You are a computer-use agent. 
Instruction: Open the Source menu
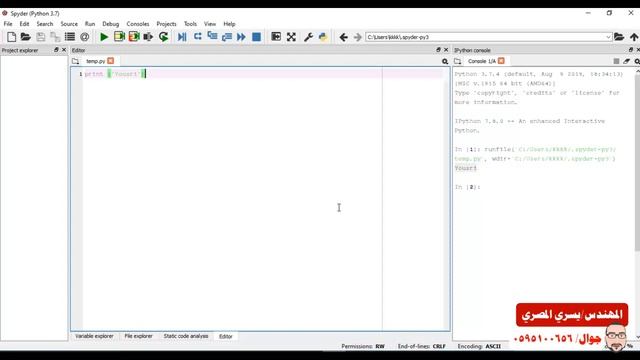pyautogui.click(x=69, y=24)
